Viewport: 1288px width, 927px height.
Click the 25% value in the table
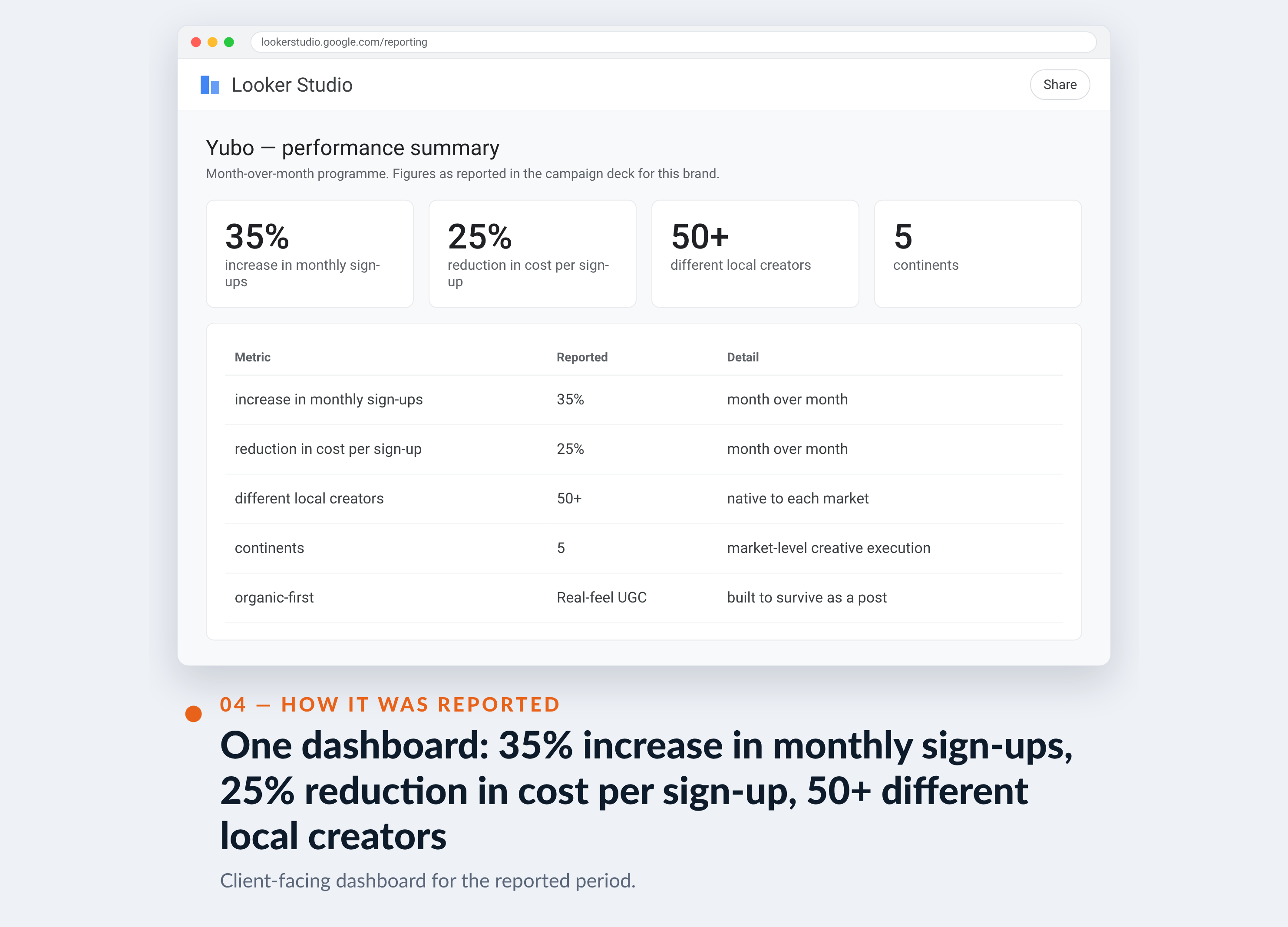[x=570, y=449]
